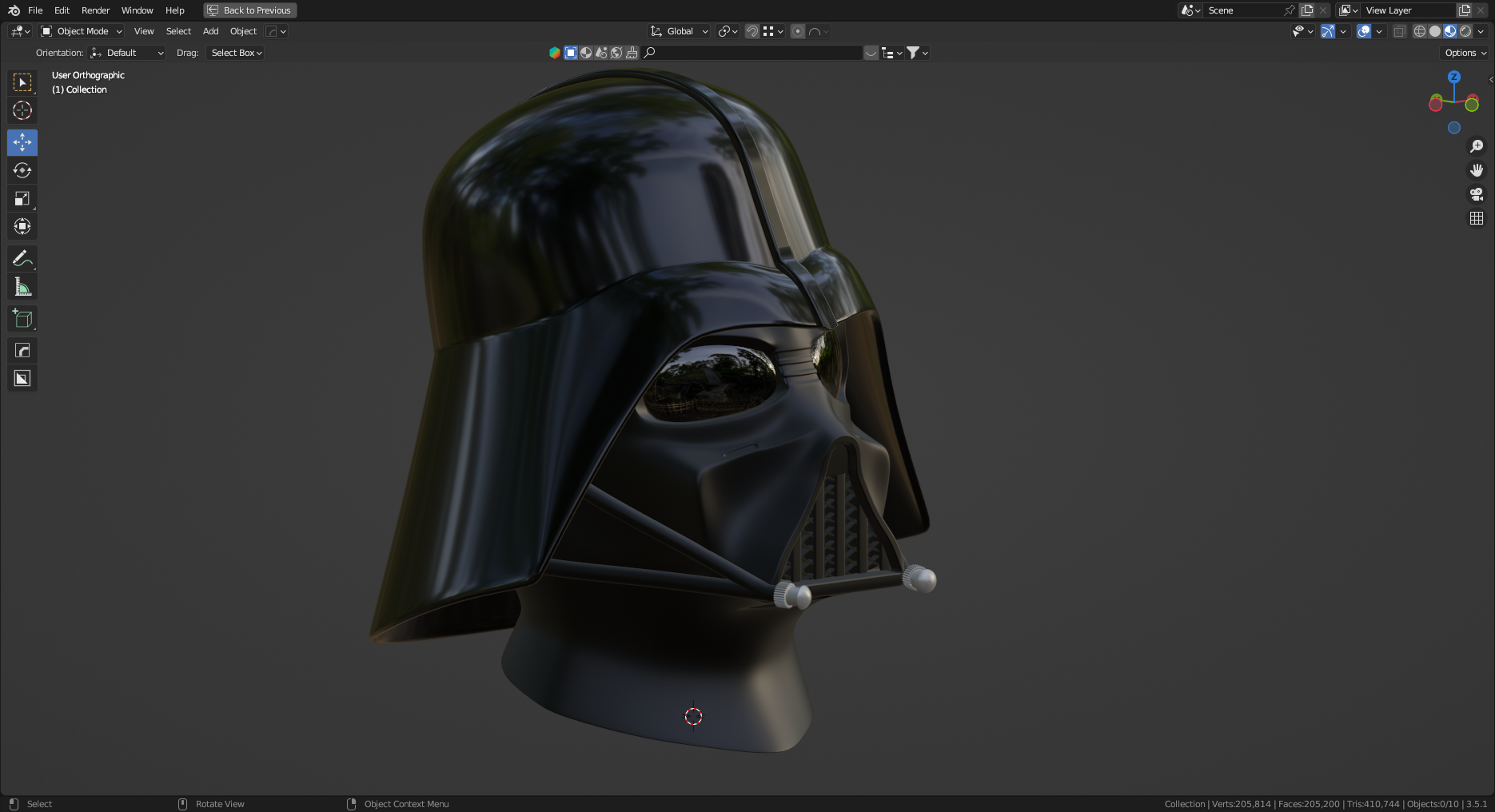Click the droplets icon in center toolbar
Viewport: 1495px width, 812px height.
click(x=601, y=53)
